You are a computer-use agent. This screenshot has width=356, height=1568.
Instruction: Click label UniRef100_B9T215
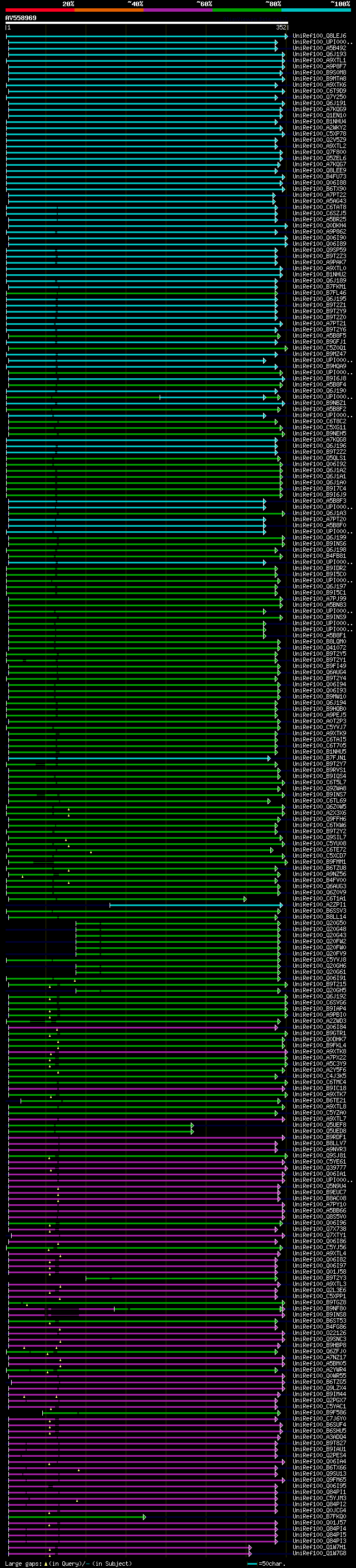click(x=319, y=985)
